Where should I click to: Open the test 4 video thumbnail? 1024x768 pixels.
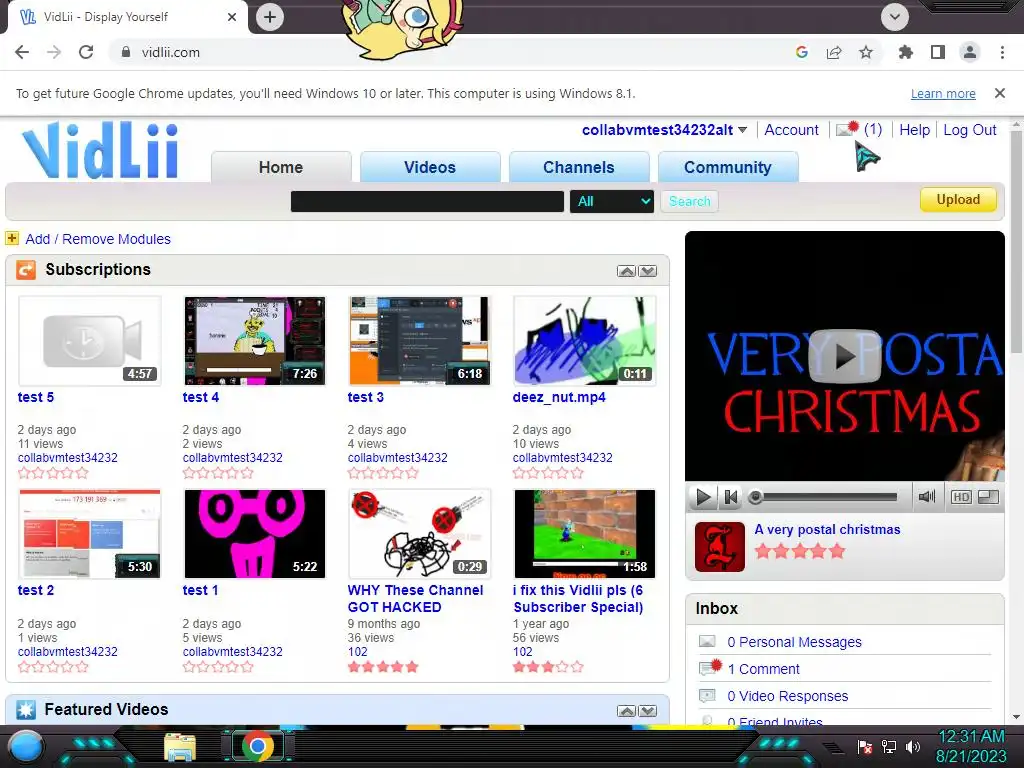click(x=255, y=340)
